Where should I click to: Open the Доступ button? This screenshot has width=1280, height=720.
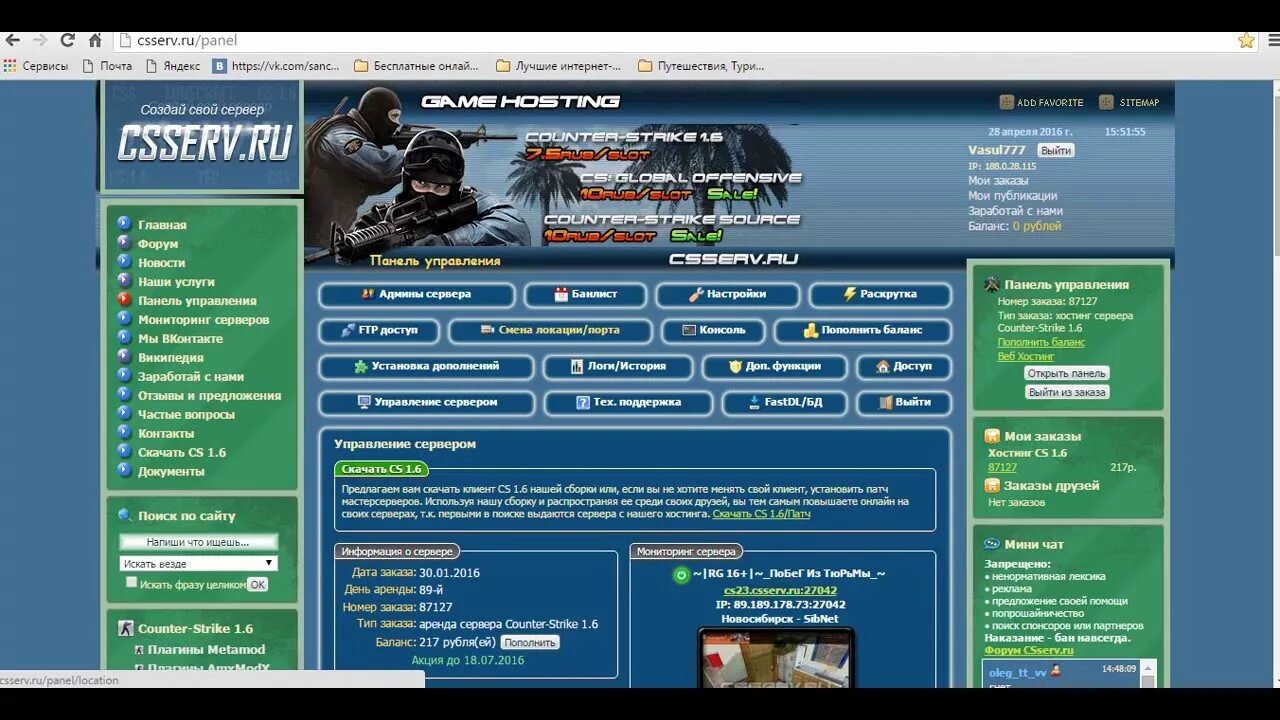(904, 367)
